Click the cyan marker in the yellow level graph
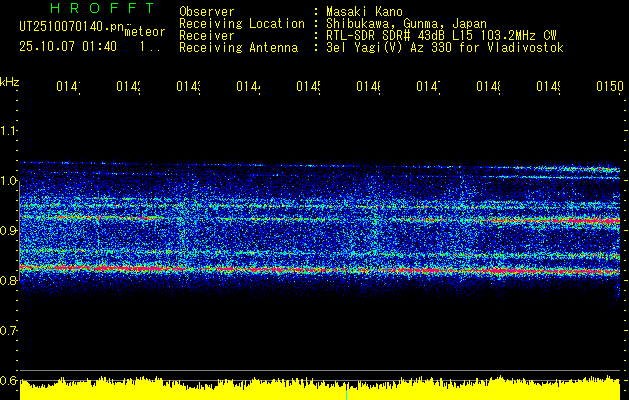 [x=346, y=394]
